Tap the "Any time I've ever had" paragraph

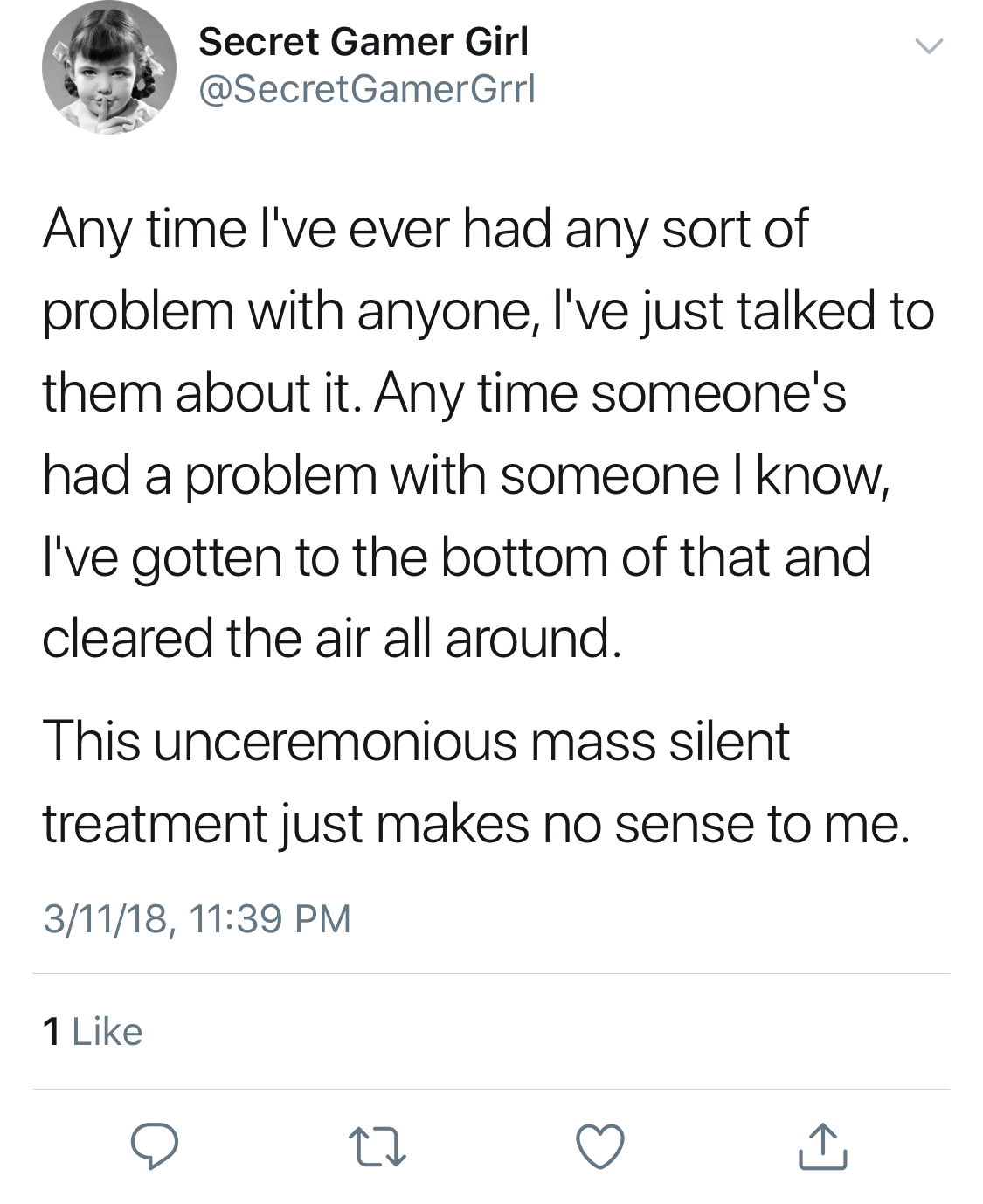click(x=488, y=433)
